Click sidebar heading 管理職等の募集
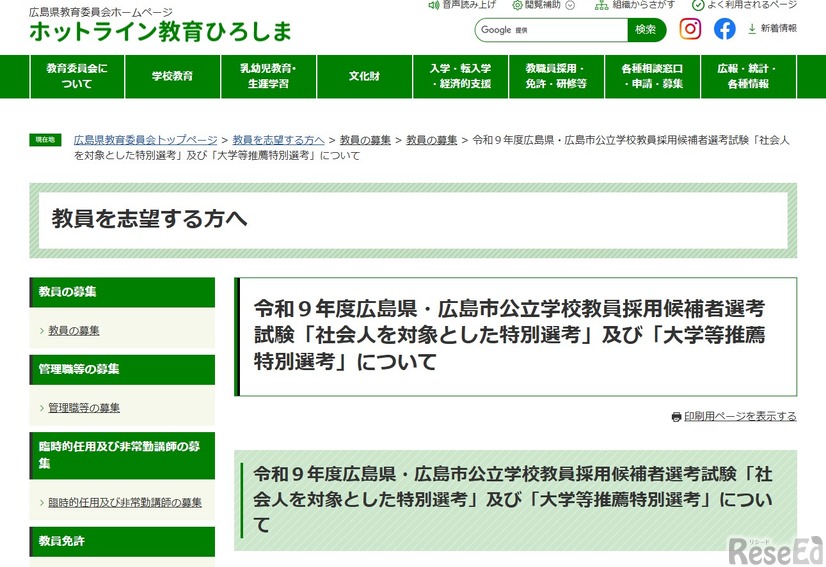 tap(122, 369)
